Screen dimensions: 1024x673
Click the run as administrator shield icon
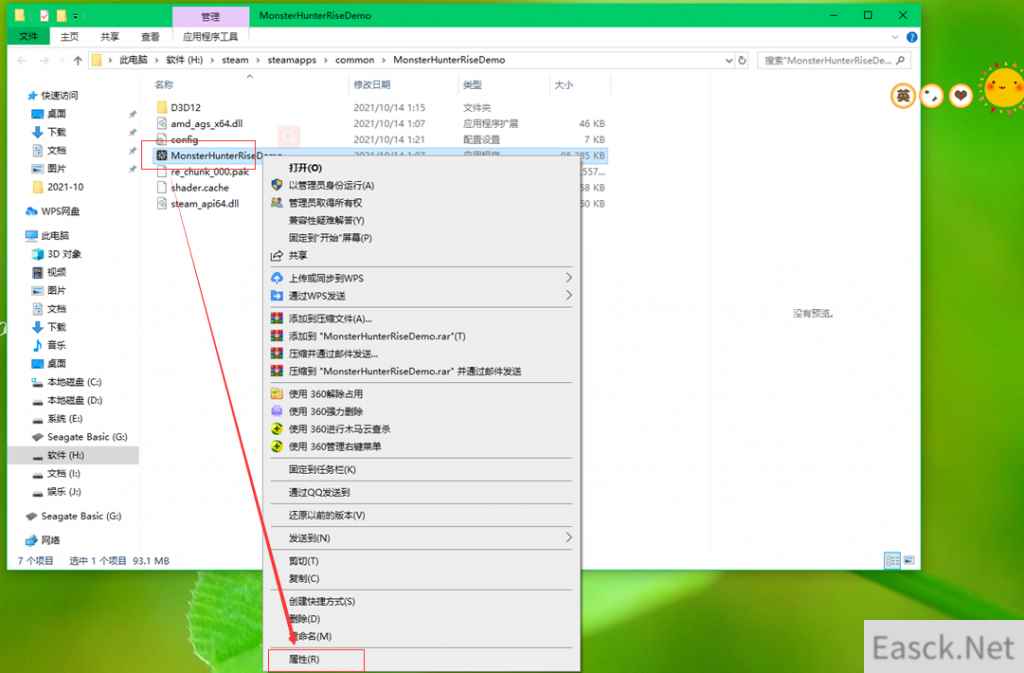coord(277,185)
